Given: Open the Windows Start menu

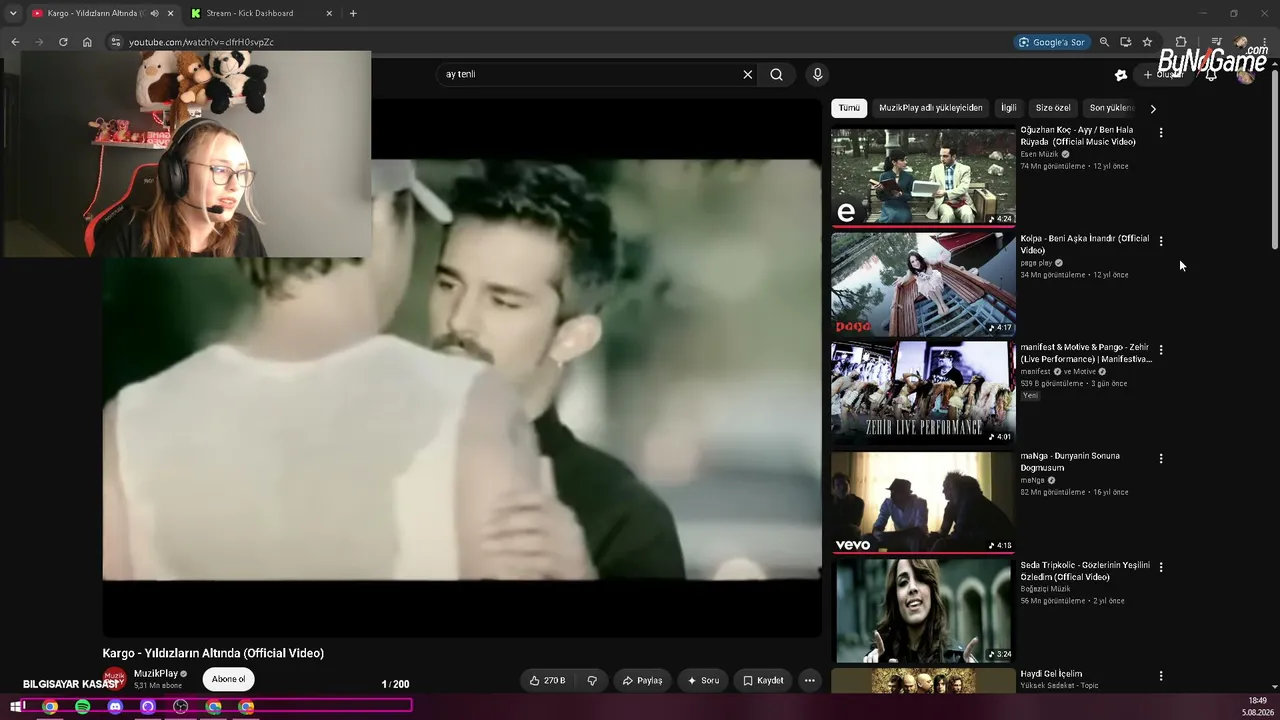Looking at the screenshot, I should [x=17, y=707].
